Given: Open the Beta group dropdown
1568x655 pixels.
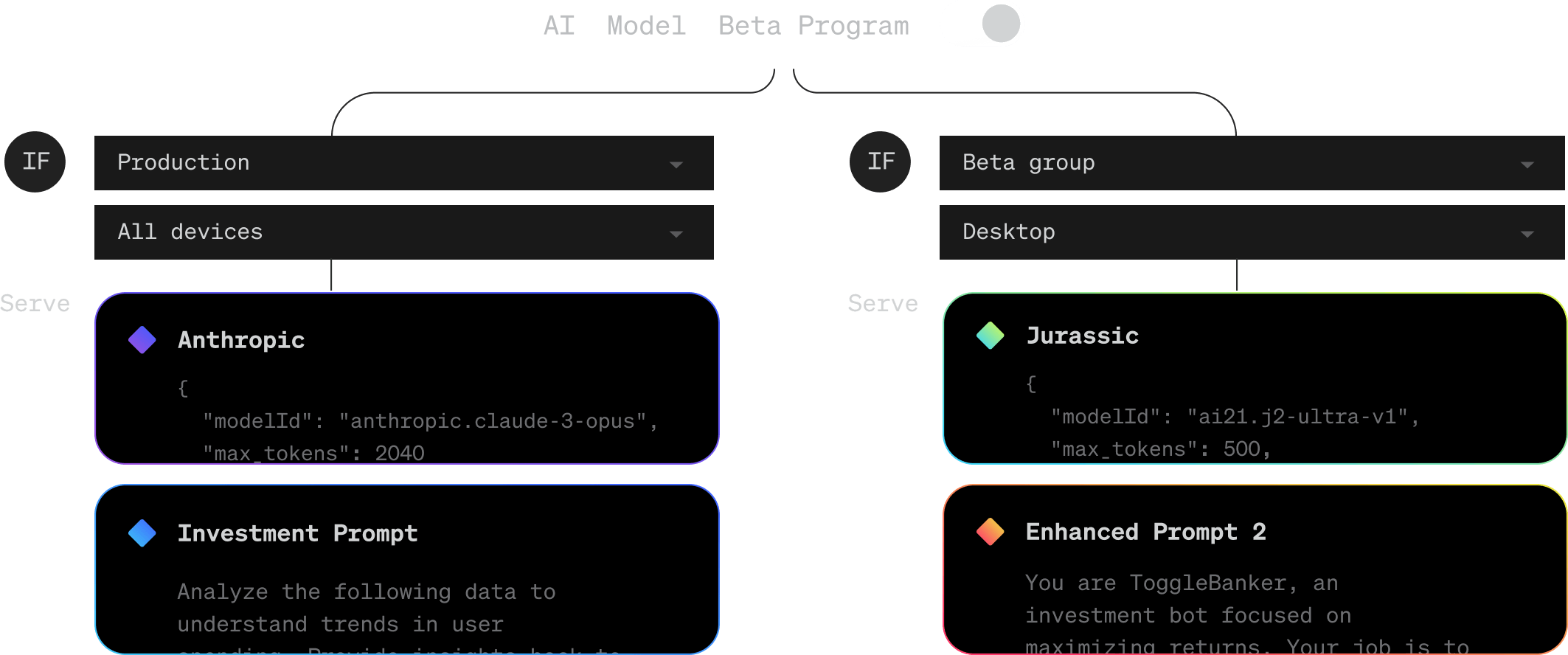Looking at the screenshot, I should click(x=1252, y=163).
